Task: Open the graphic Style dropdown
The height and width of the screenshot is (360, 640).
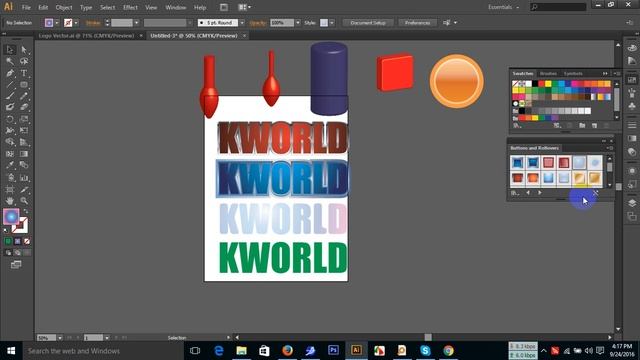Action: point(332,23)
